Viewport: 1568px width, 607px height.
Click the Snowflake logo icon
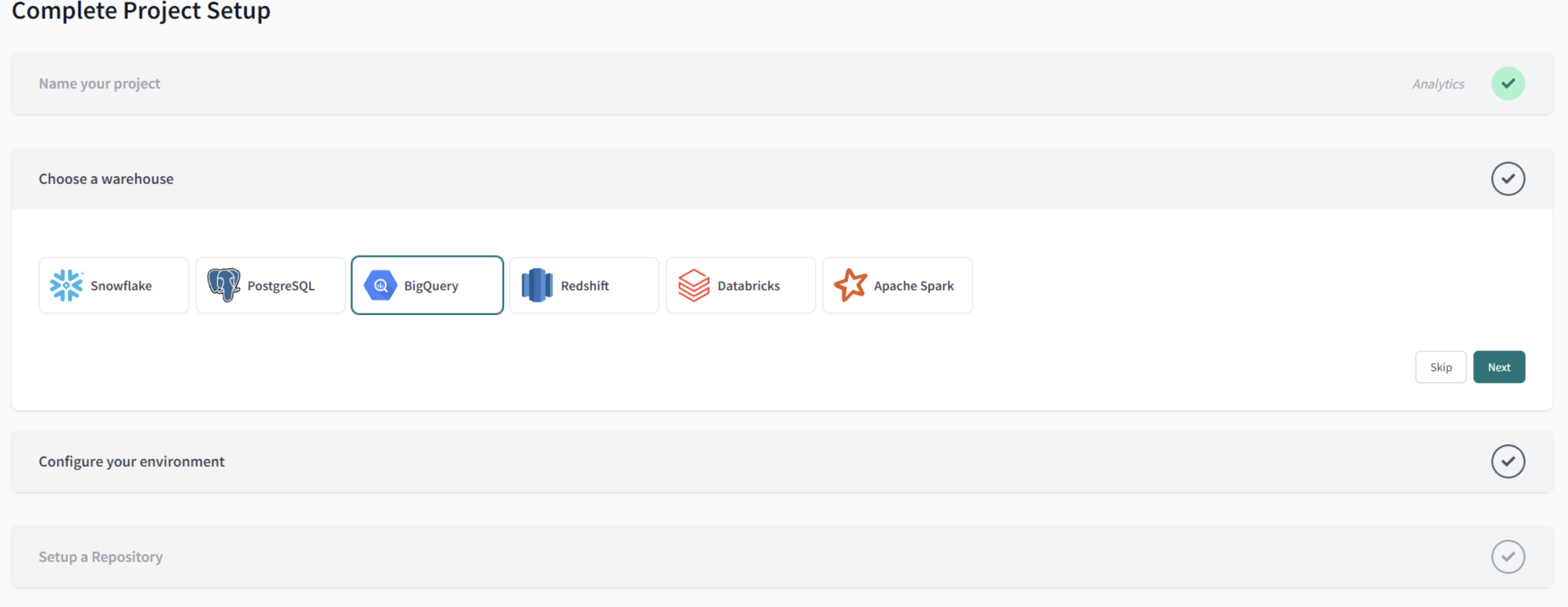point(66,285)
